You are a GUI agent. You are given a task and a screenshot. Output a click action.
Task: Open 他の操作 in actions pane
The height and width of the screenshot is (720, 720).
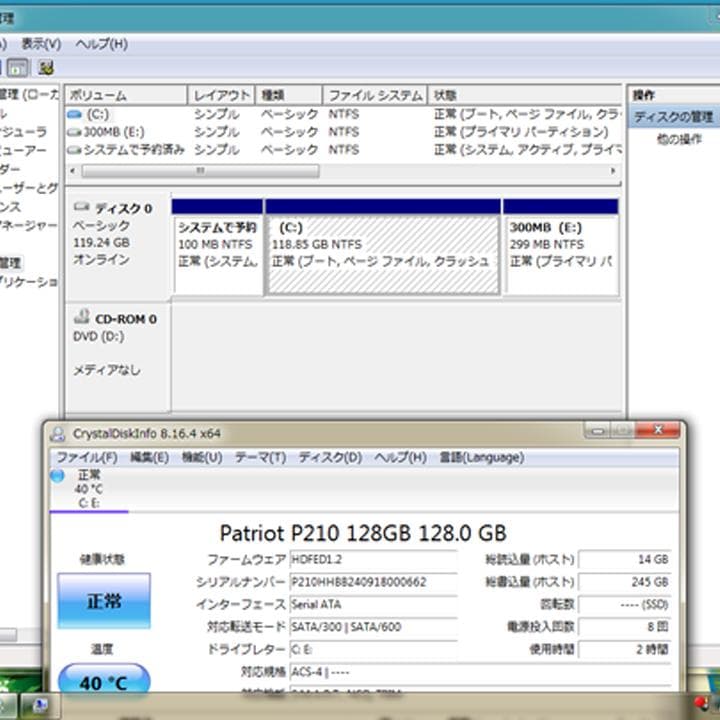pyautogui.click(x=679, y=138)
